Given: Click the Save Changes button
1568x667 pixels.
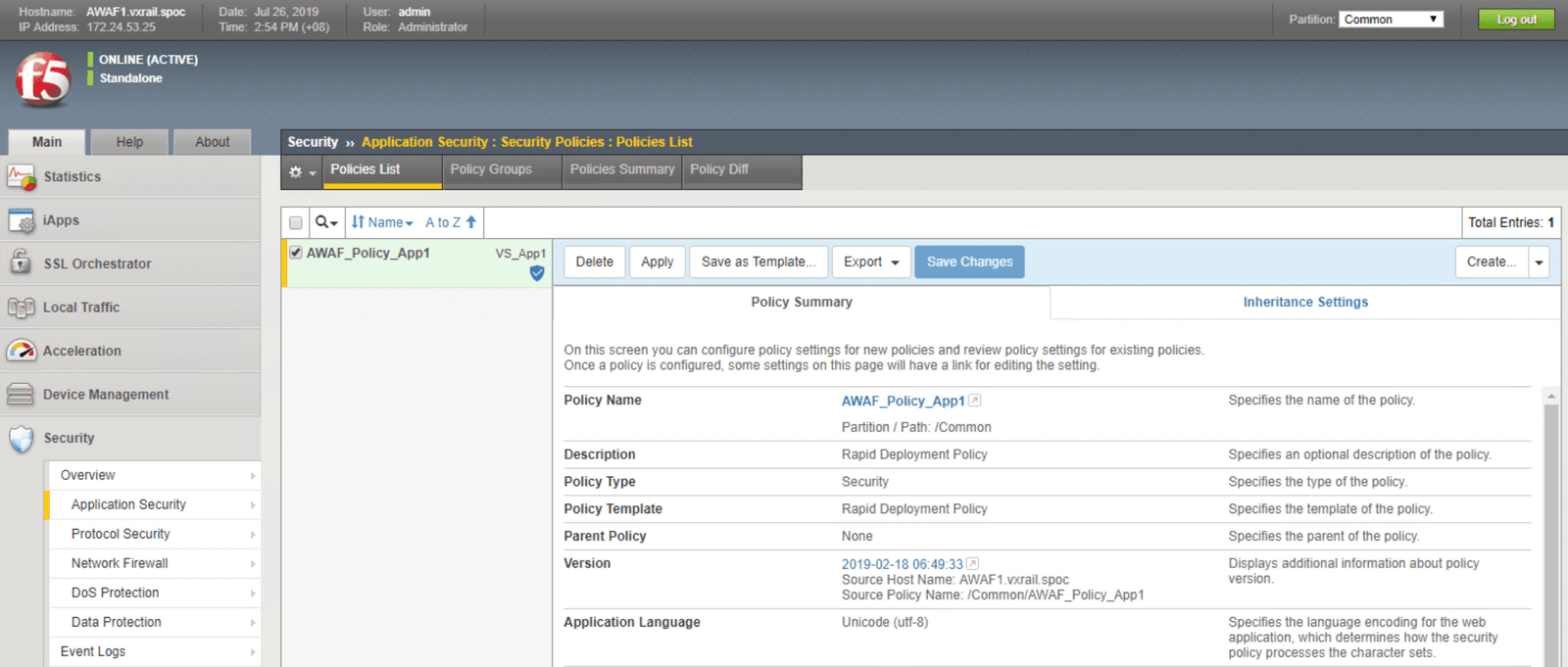Looking at the screenshot, I should (969, 262).
